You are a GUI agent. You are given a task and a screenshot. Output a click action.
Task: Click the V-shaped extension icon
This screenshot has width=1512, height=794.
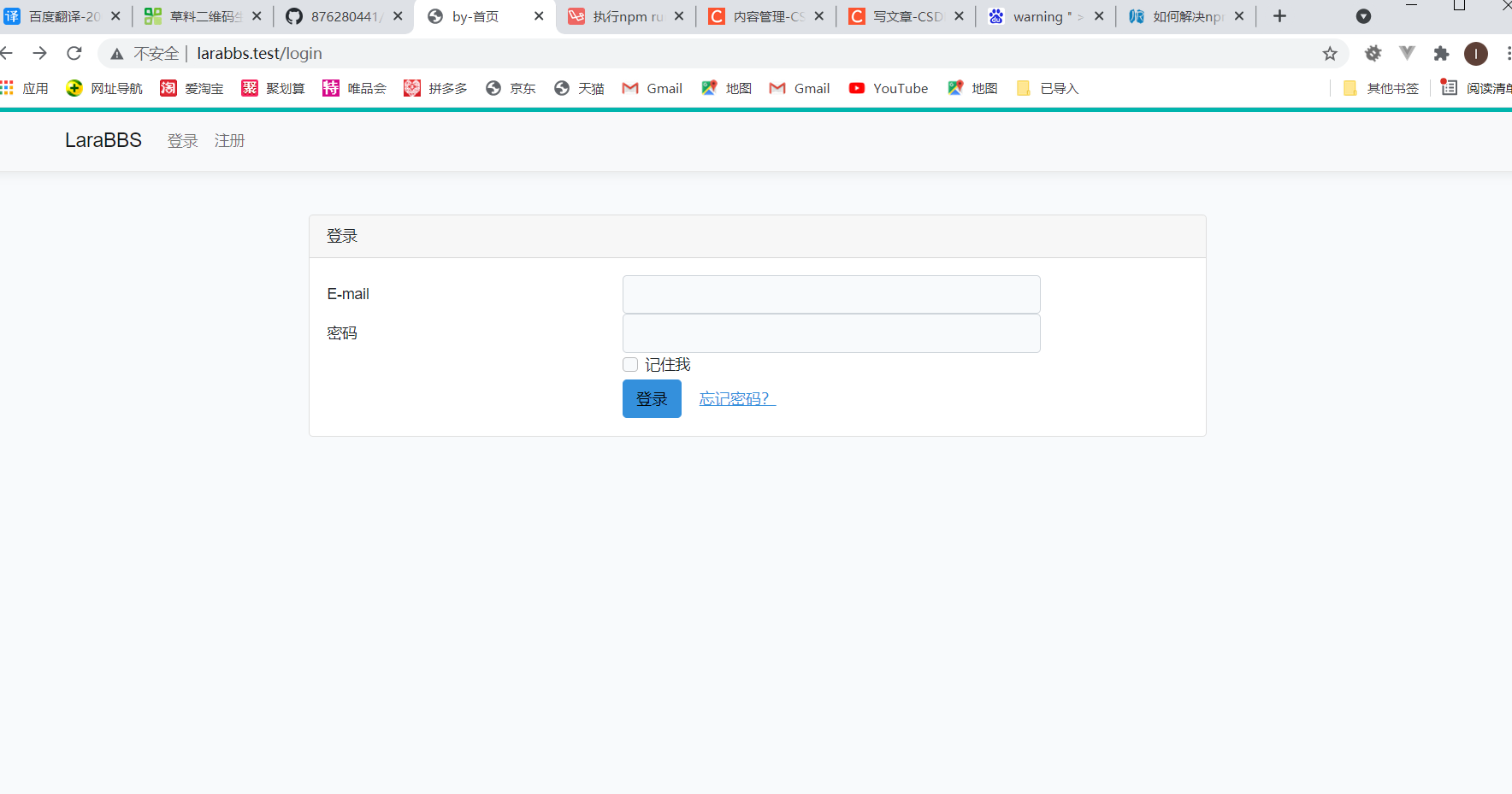pos(1407,54)
